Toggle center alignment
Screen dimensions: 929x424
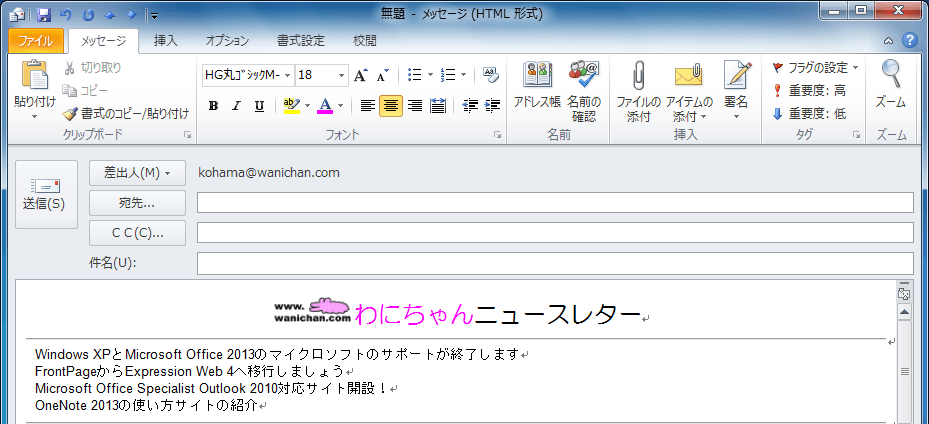point(391,106)
